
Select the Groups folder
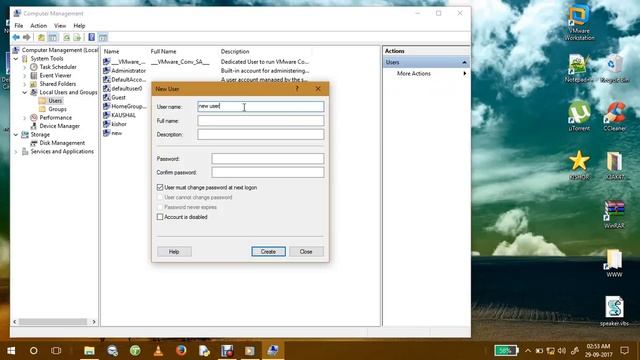point(57,109)
